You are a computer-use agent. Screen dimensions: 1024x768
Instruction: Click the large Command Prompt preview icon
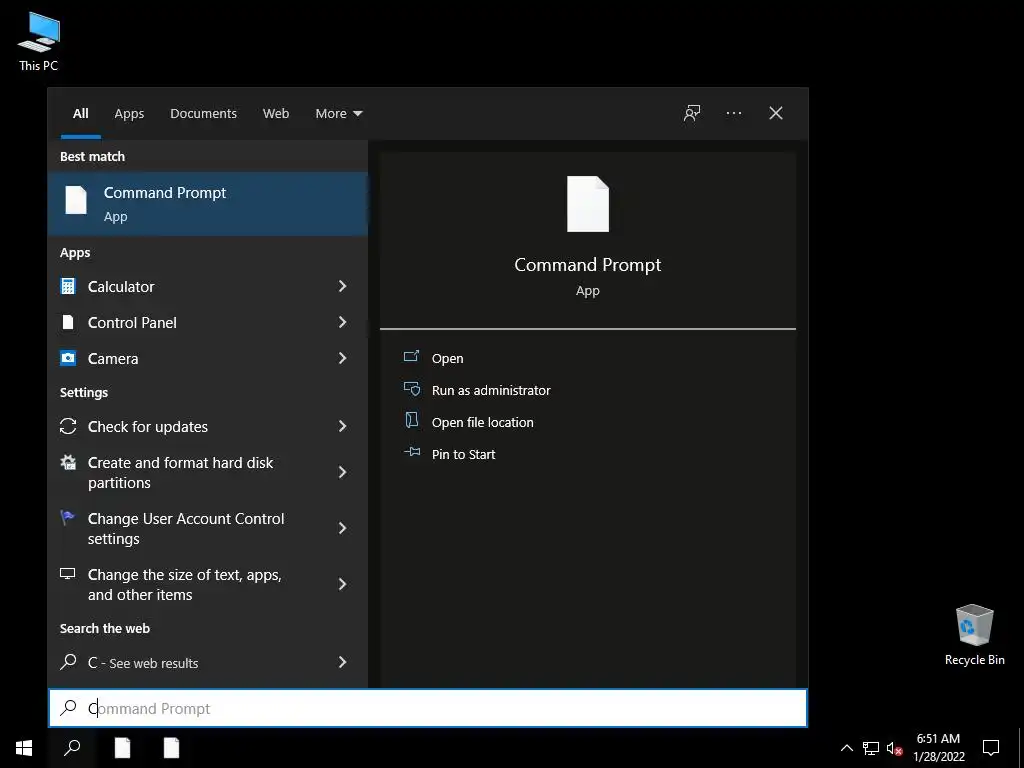point(588,204)
